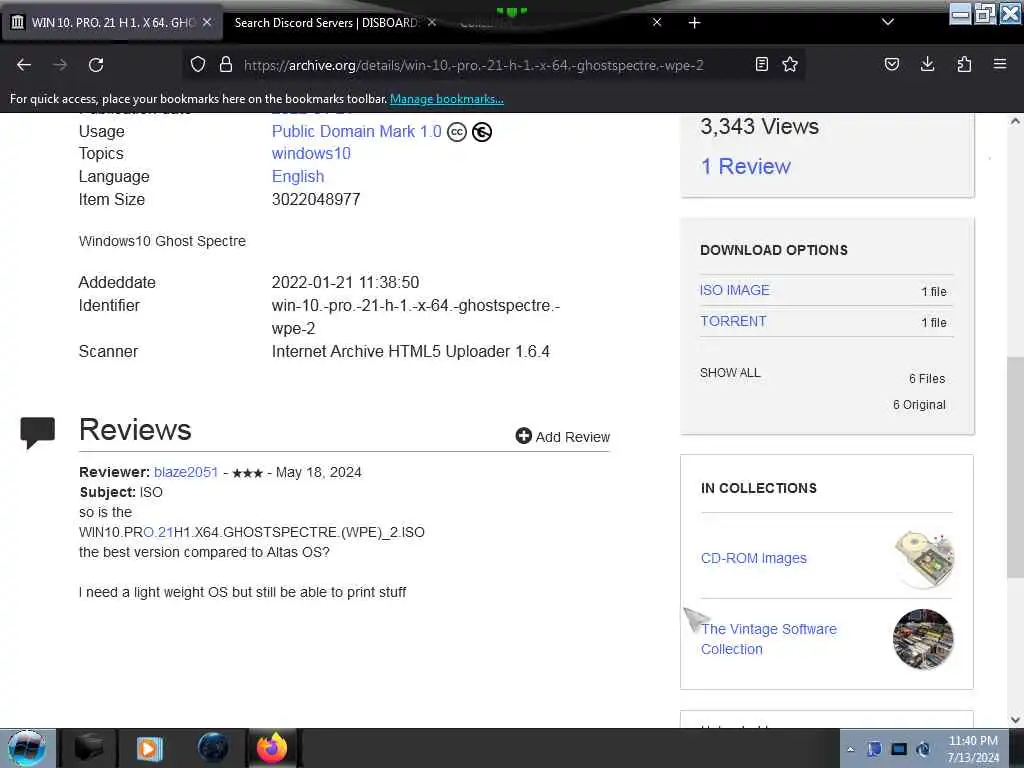Open a new browser tab
The image size is (1024, 768).
click(695, 23)
